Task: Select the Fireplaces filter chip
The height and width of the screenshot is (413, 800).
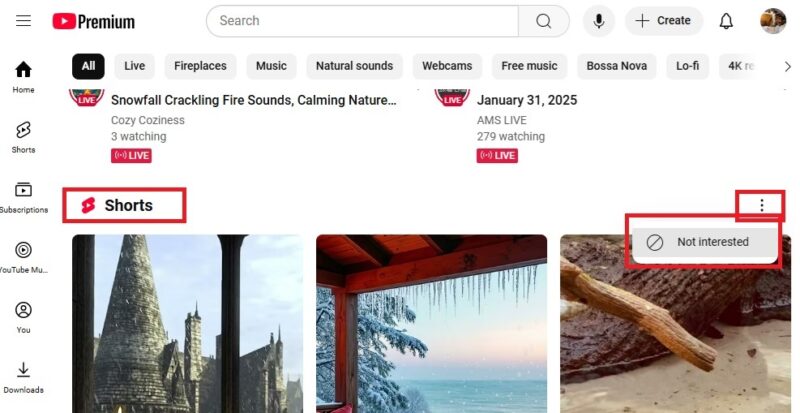Action: click(x=200, y=66)
